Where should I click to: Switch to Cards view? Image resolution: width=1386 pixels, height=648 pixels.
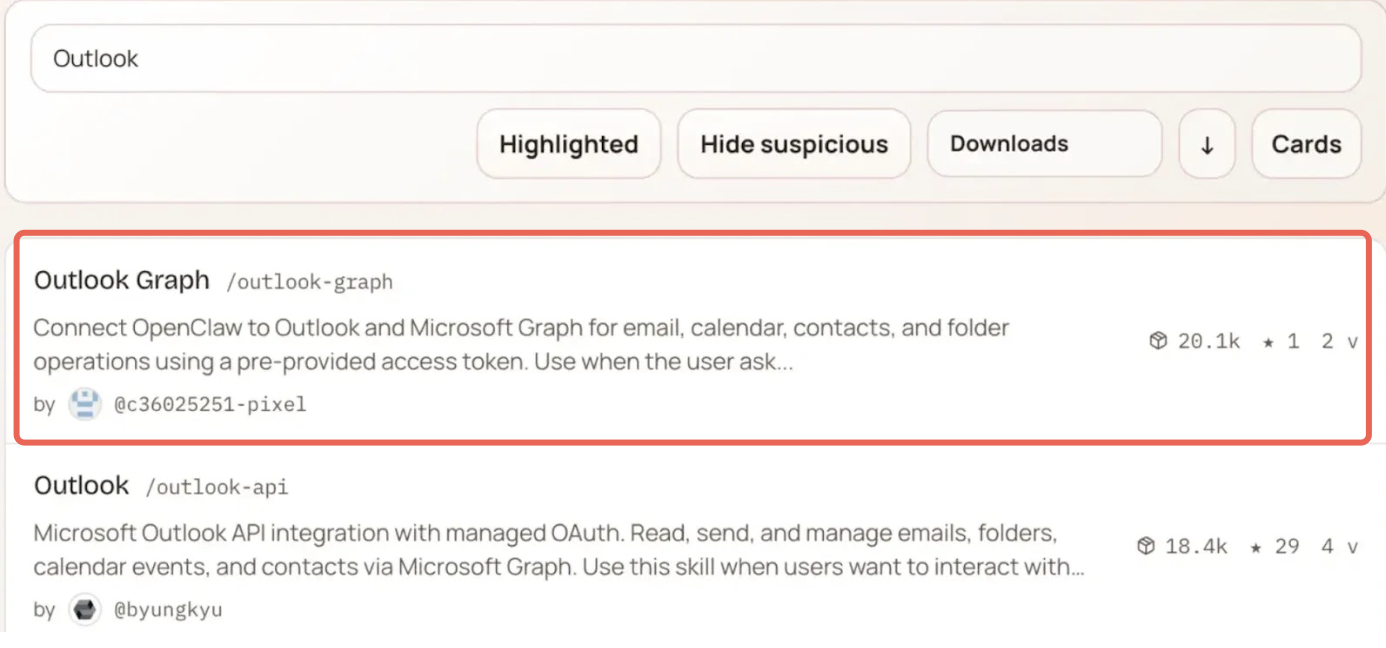pos(1305,144)
